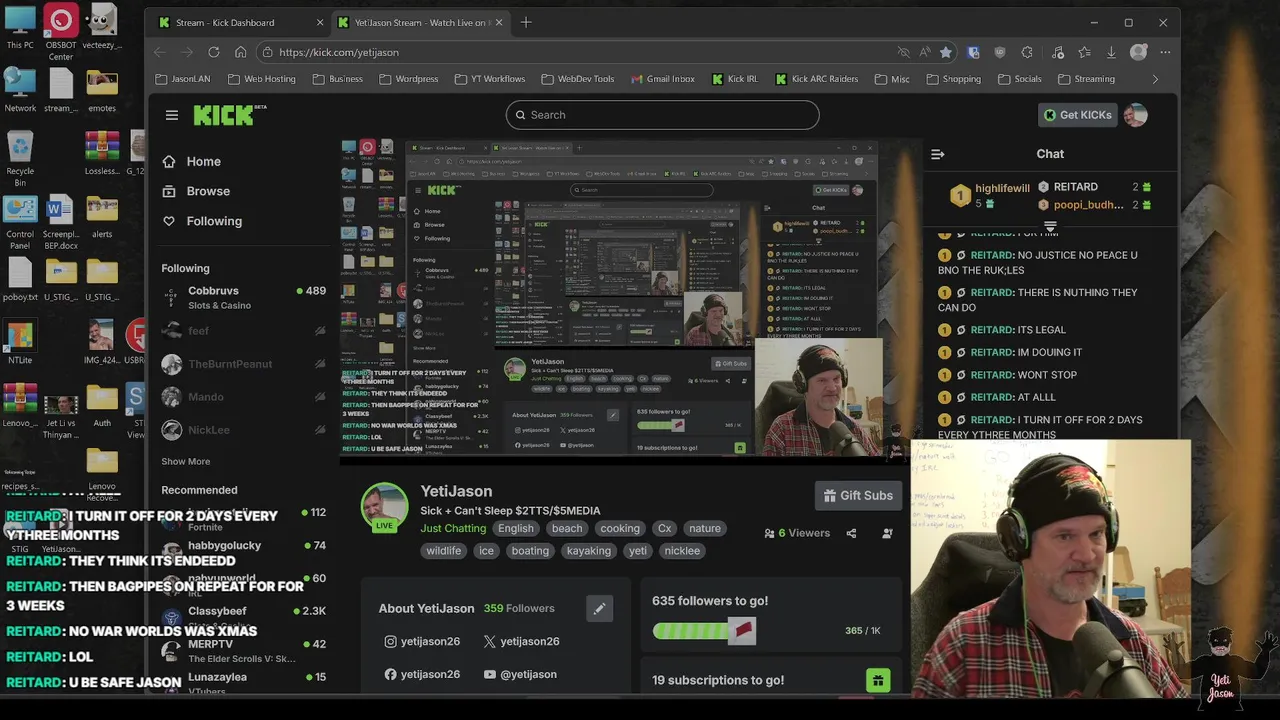Open the Streaming bookmarks folder
This screenshot has height=720, width=1280.
tap(1086, 79)
